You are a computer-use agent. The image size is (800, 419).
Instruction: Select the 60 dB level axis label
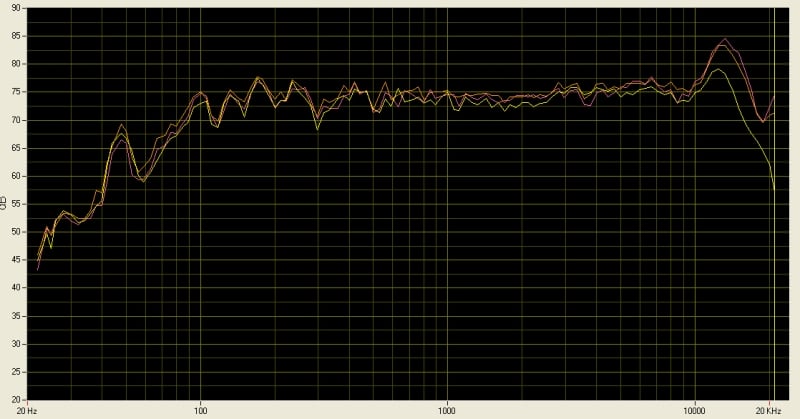tap(18, 176)
